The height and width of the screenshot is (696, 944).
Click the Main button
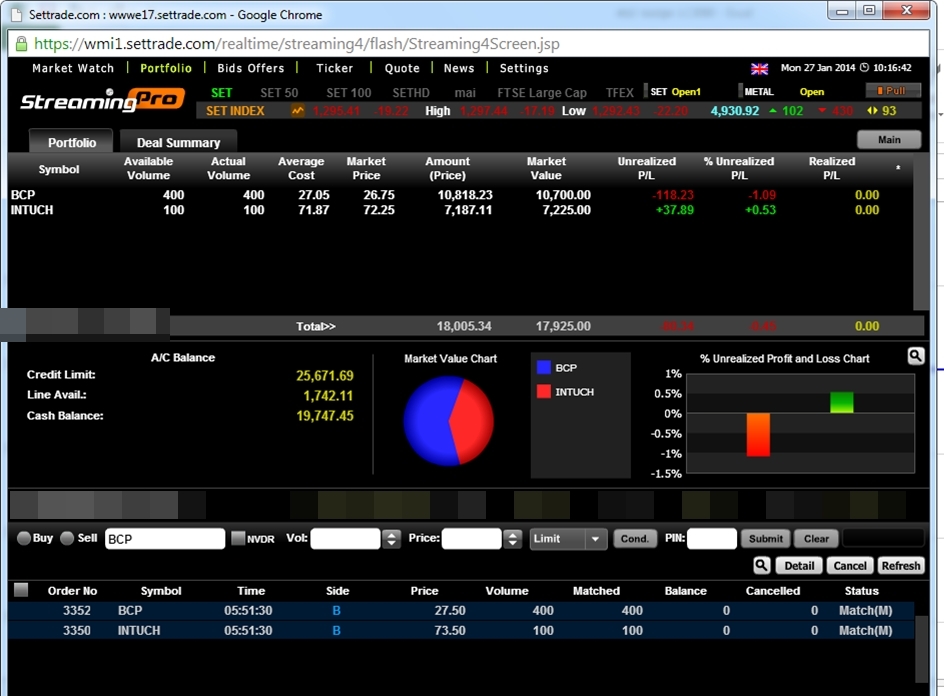889,139
